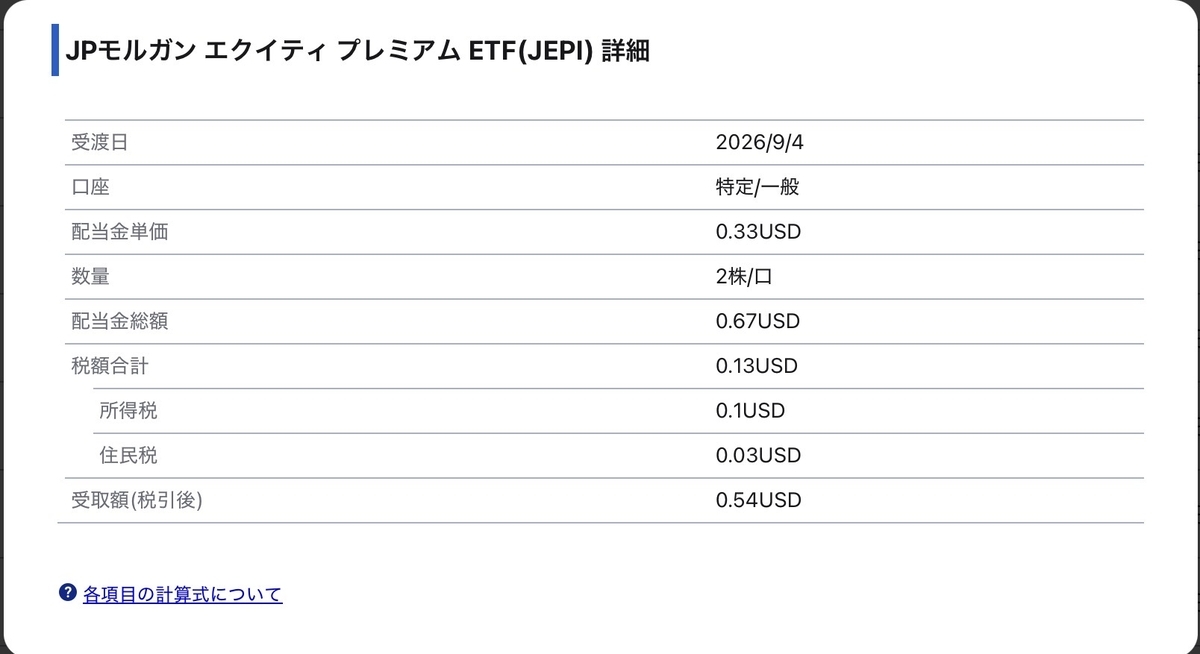Viewport: 1200px width, 654px height.
Task: Select the 0.67USD total dividend value
Action: coord(758,322)
